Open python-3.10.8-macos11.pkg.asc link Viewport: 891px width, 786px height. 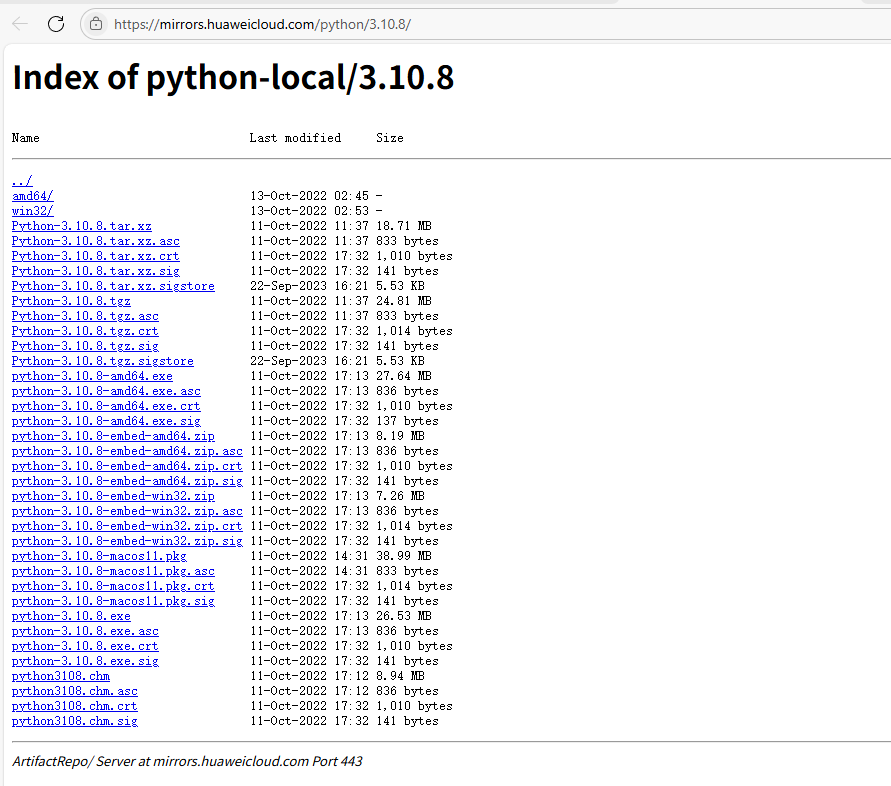[113, 571]
